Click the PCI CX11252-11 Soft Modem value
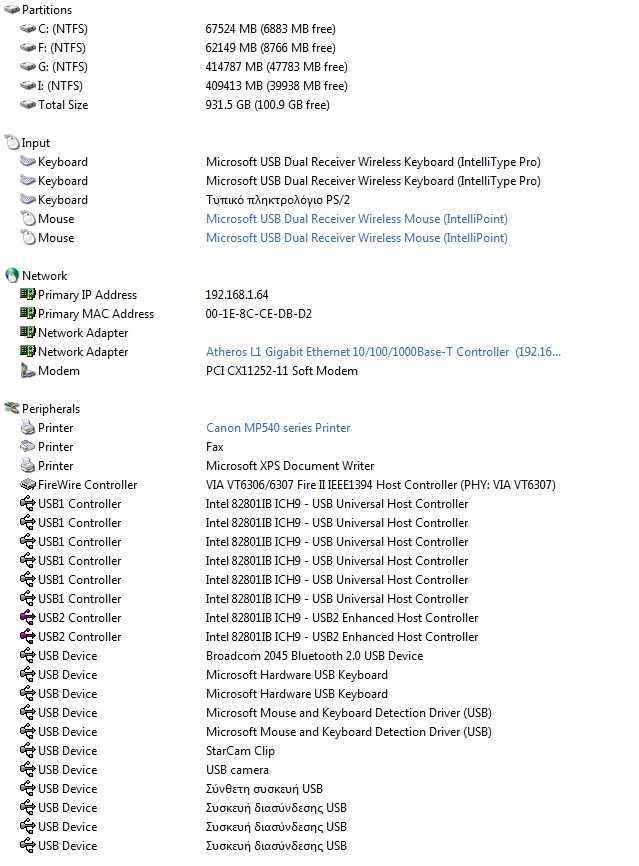This screenshot has width=639, height=866. click(x=282, y=371)
